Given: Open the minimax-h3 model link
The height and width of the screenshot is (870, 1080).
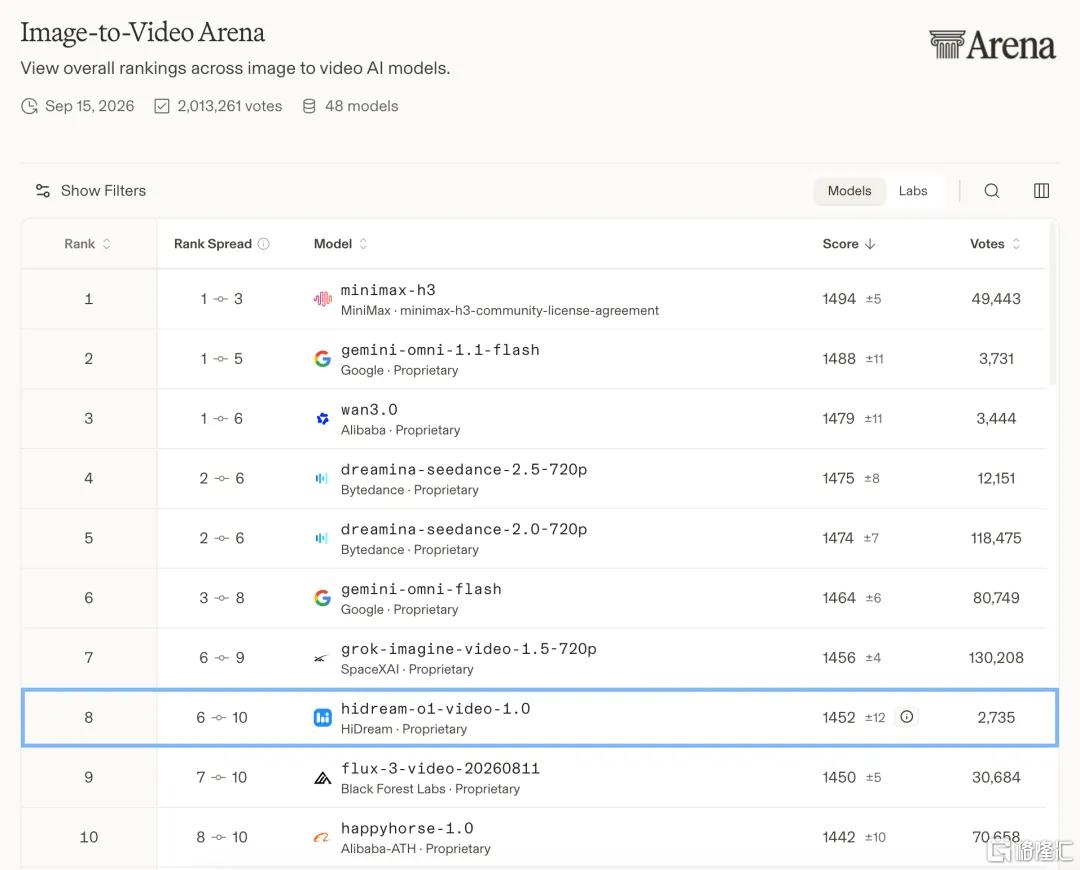Looking at the screenshot, I should coord(388,290).
